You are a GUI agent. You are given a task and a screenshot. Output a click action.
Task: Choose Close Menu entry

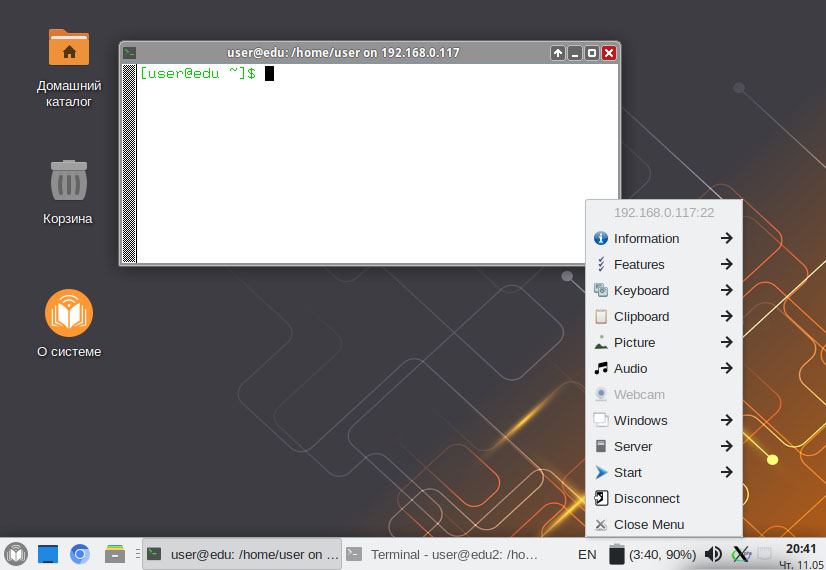coord(664,524)
